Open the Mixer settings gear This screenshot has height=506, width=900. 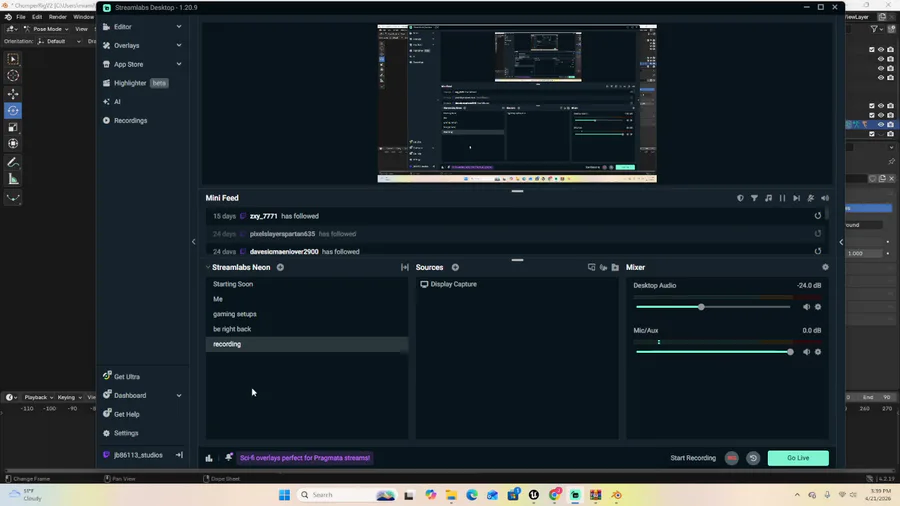point(825,267)
